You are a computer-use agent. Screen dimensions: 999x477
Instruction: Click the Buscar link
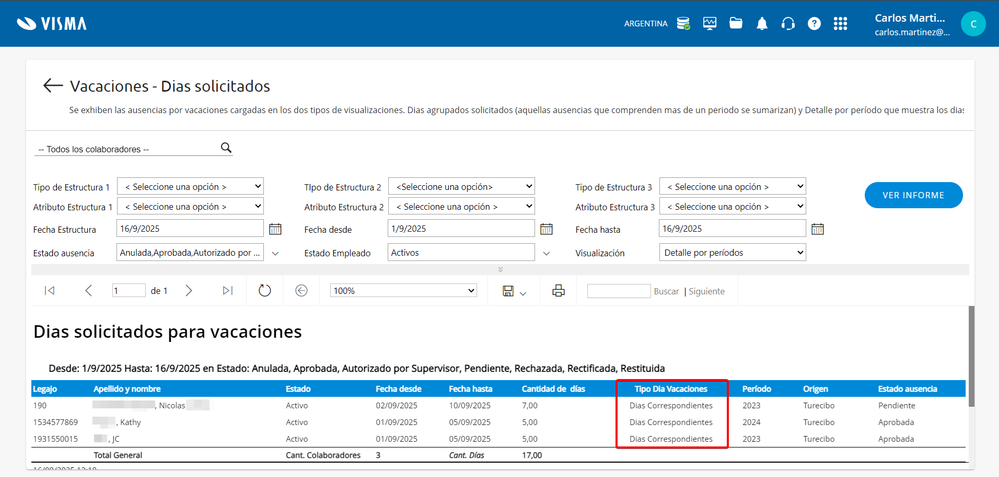(666, 291)
